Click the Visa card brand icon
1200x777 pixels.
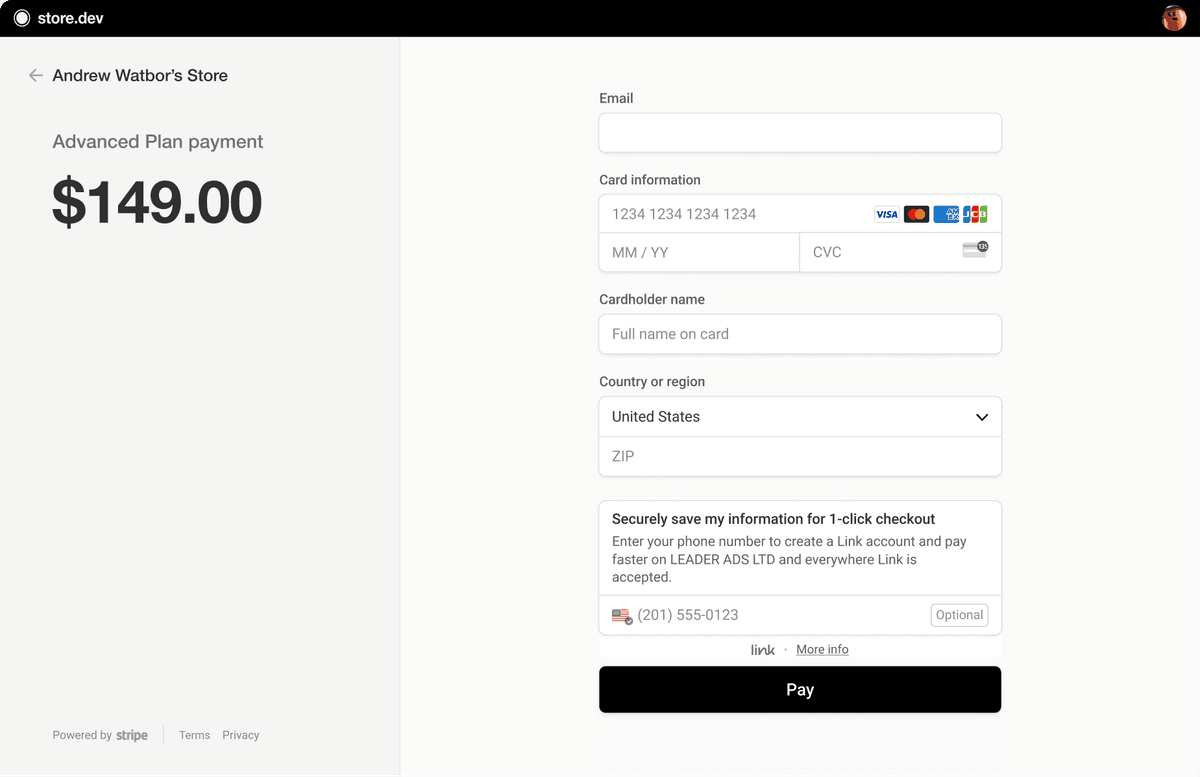tap(886, 214)
